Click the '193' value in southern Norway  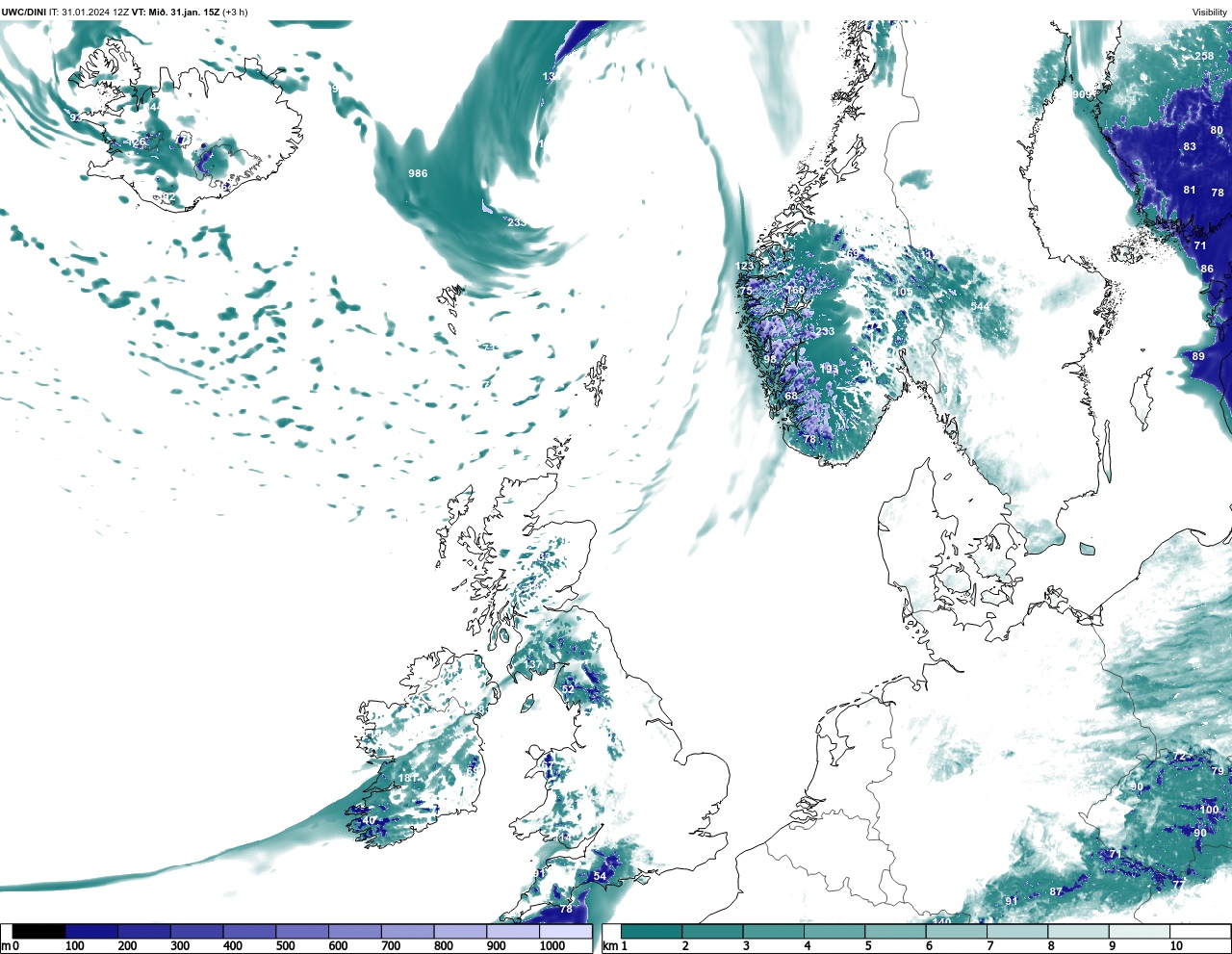click(x=829, y=370)
